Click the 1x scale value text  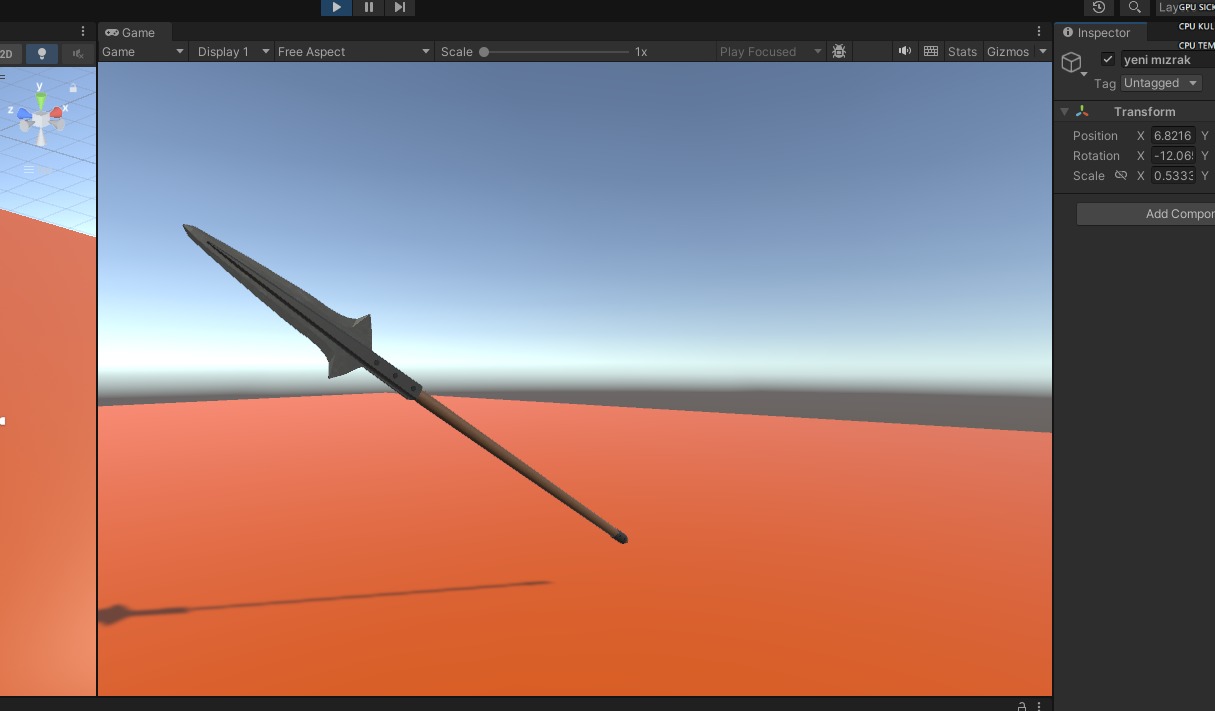click(641, 51)
